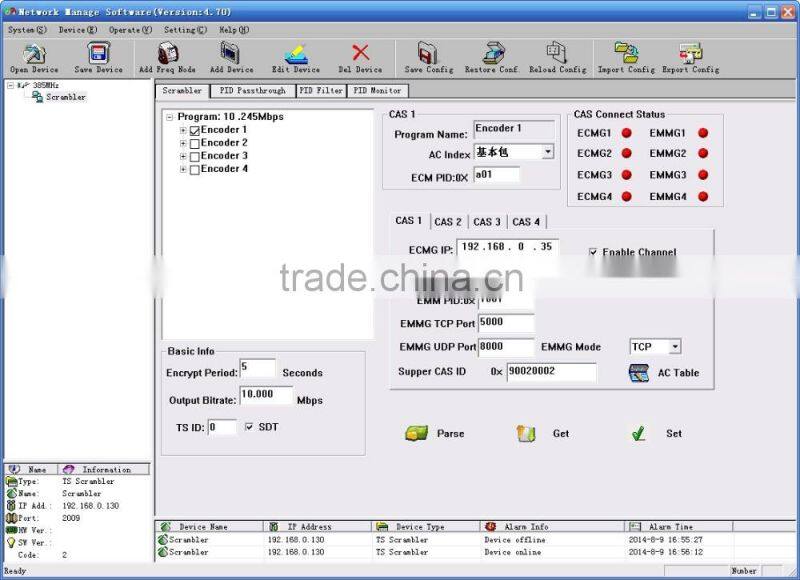The height and width of the screenshot is (580, 800).
Task: Click the Import Config toolbar icon
Action: click(626, 53)
